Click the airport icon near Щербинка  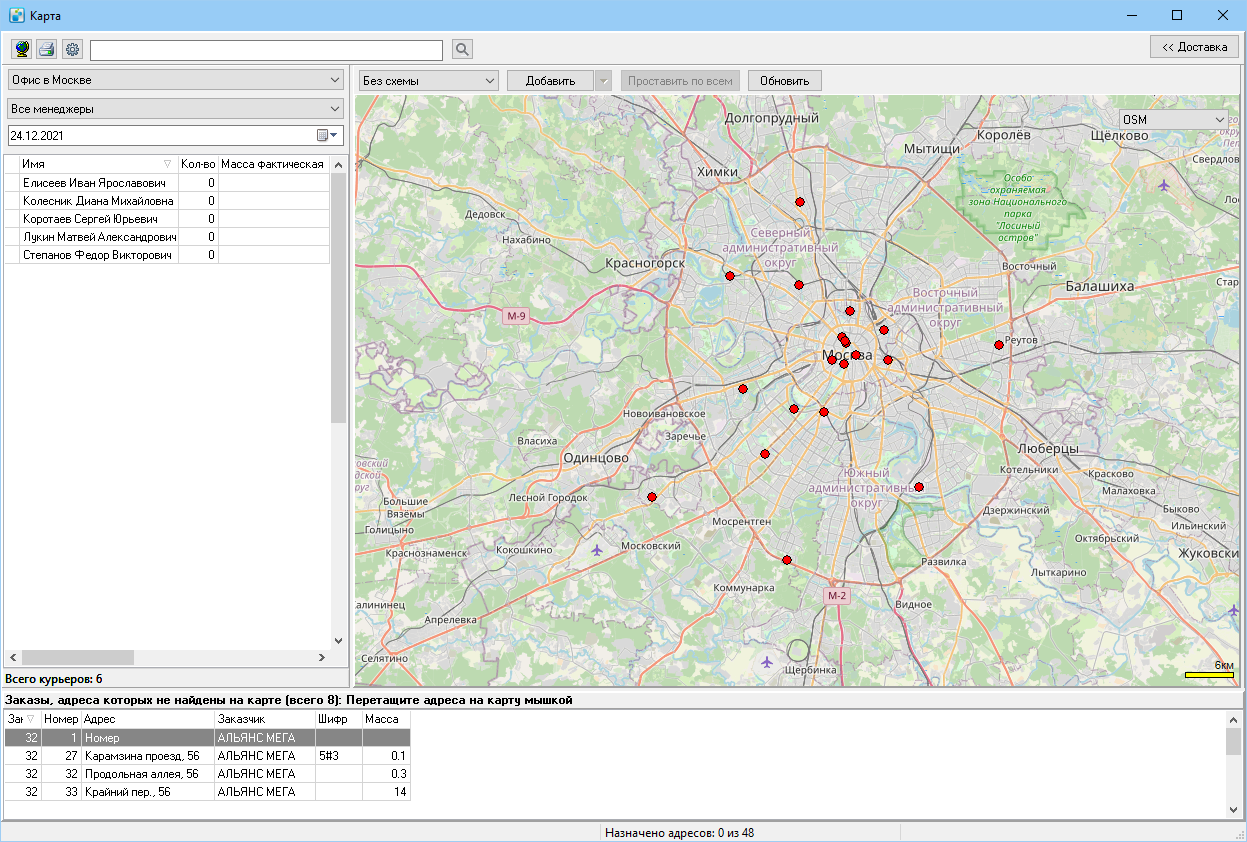click(767, 661)
